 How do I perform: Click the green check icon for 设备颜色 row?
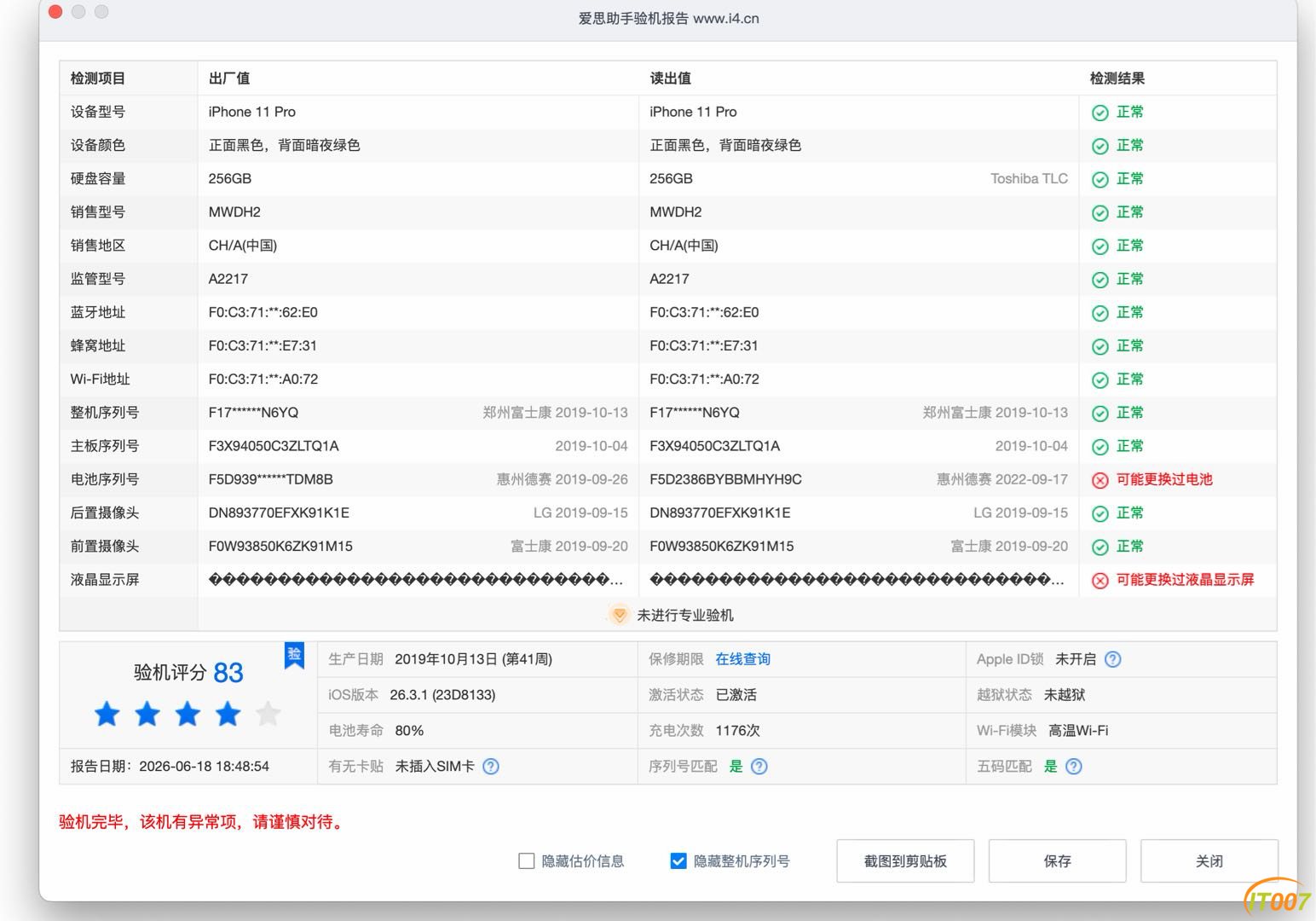(1100, 146)
